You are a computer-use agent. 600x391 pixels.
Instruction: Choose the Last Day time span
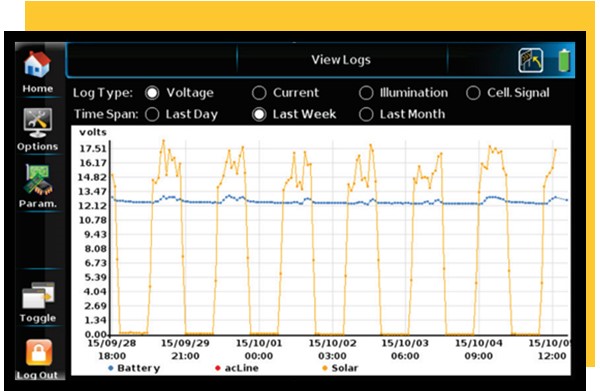152,114
